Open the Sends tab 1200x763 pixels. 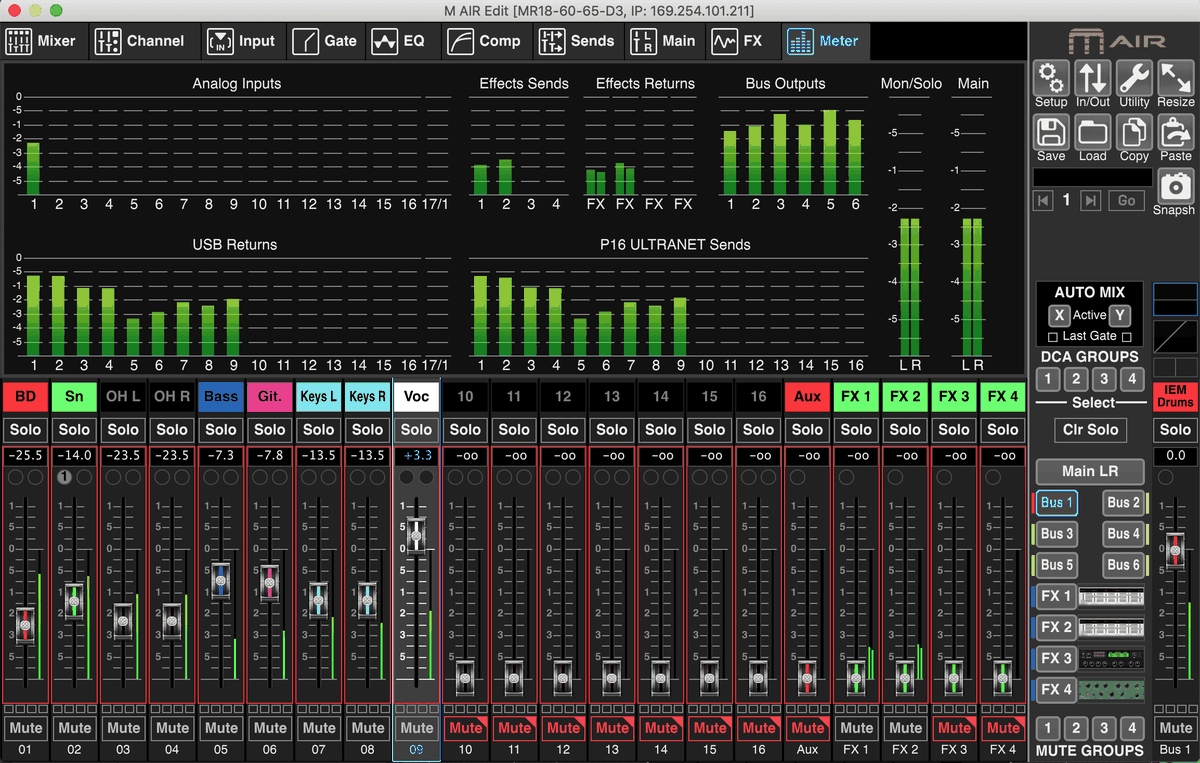click(x=577, y=41)
